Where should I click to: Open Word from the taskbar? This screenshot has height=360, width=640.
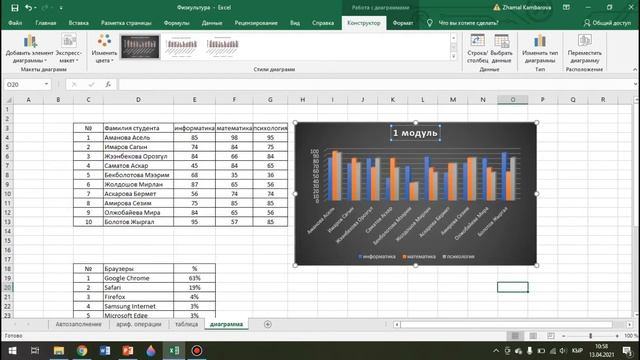coord(105,351)
